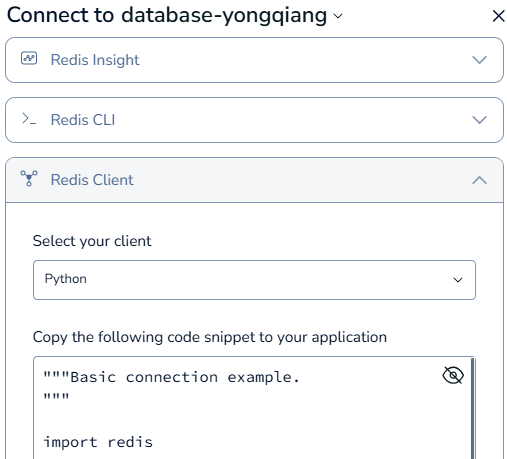The image size is (507, 459).
Task: Click the Redis CLI section title
Action: tap(83, 120)
